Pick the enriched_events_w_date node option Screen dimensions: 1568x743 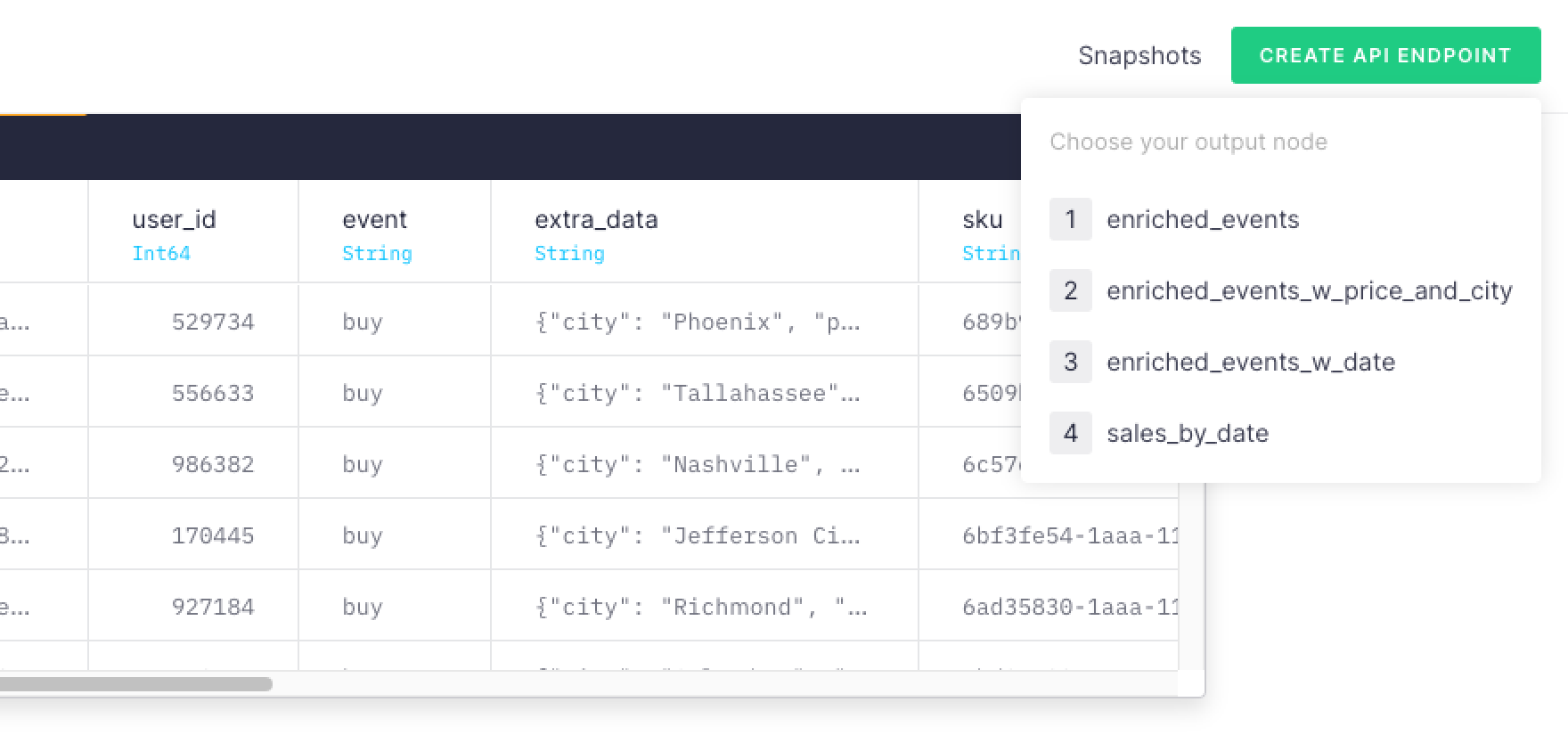point(1280,362)
